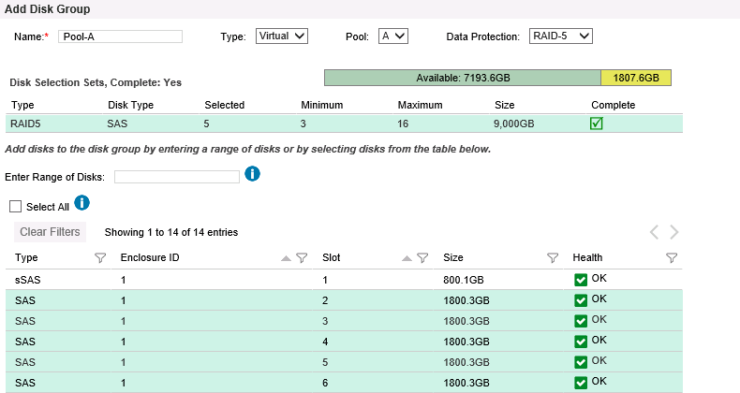The height and width of the screenshot is (393, 740).
Task: Click the green OK health icon for slot 2
Action: [x=580, y=301]
